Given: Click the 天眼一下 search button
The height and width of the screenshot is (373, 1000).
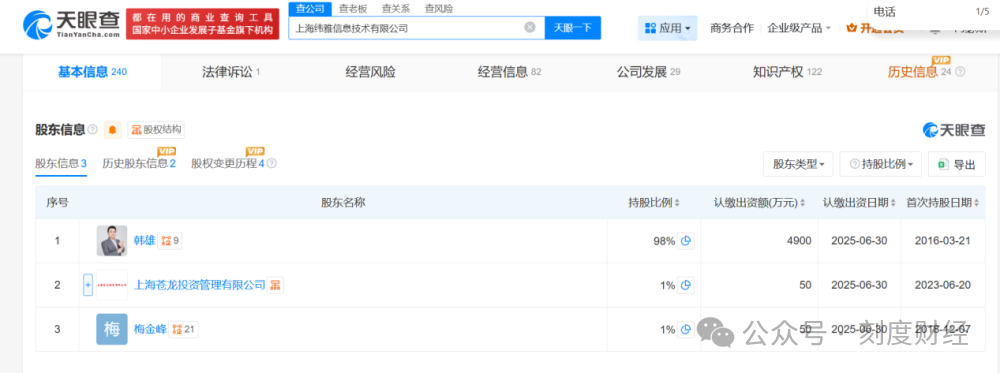Looking at the screenshot, I should point(573,28).
